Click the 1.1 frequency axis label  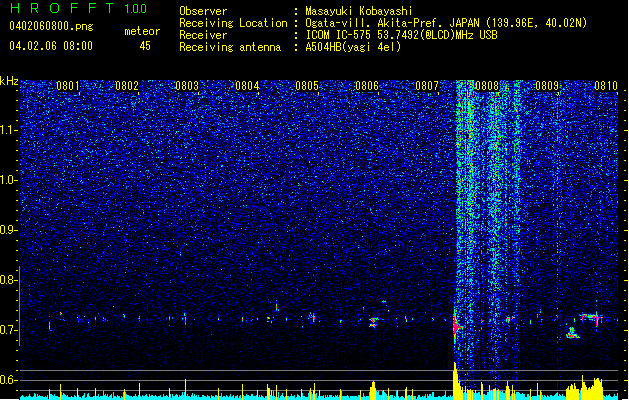pos(9,130)
